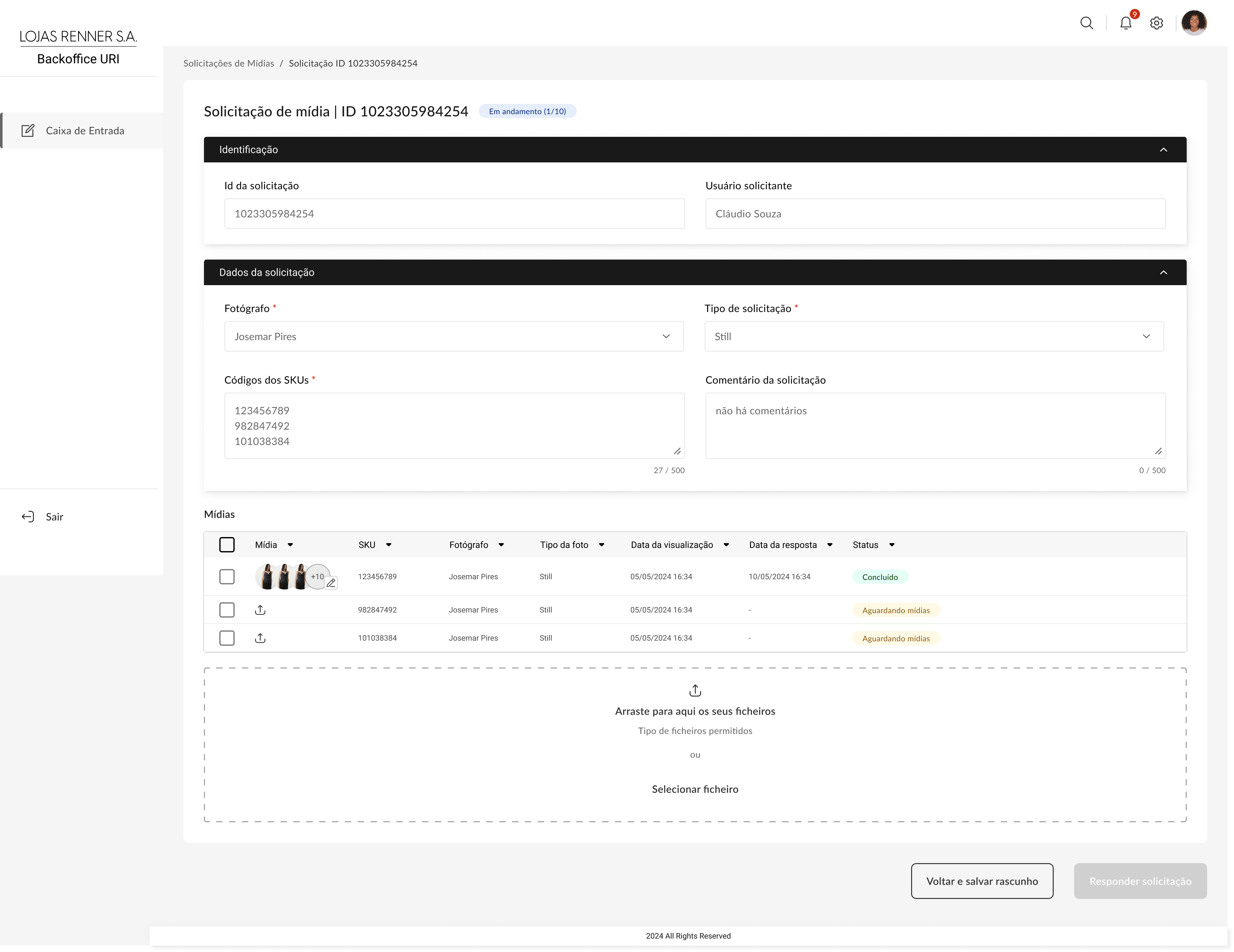The width and height of the screenshot is (1234, 952).
Task: Open the search magnifier icon
Action: coord(1086,23)
